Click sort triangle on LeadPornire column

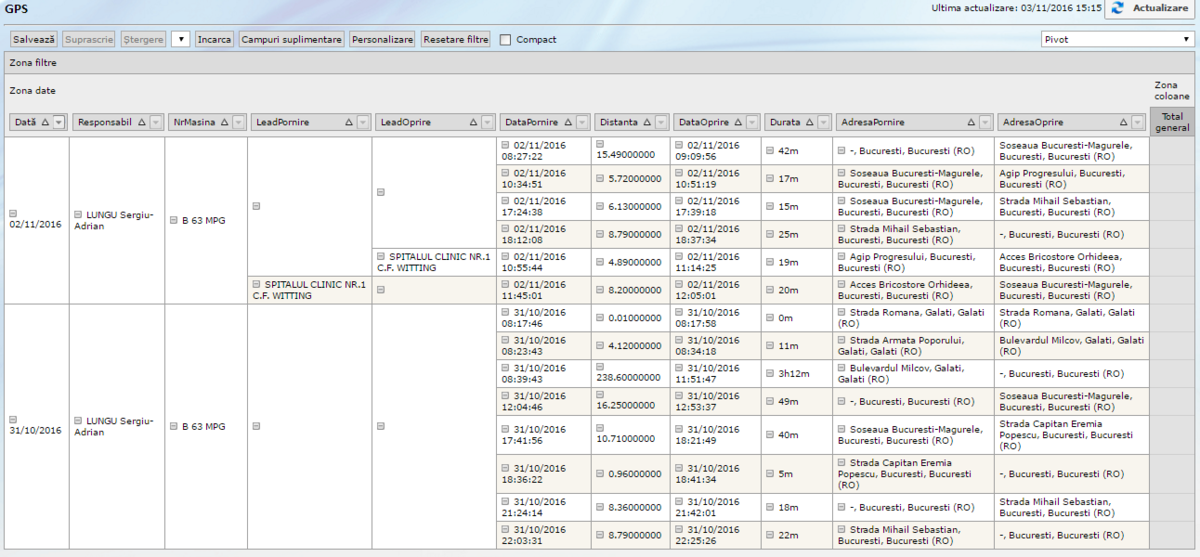click(349, 122)
